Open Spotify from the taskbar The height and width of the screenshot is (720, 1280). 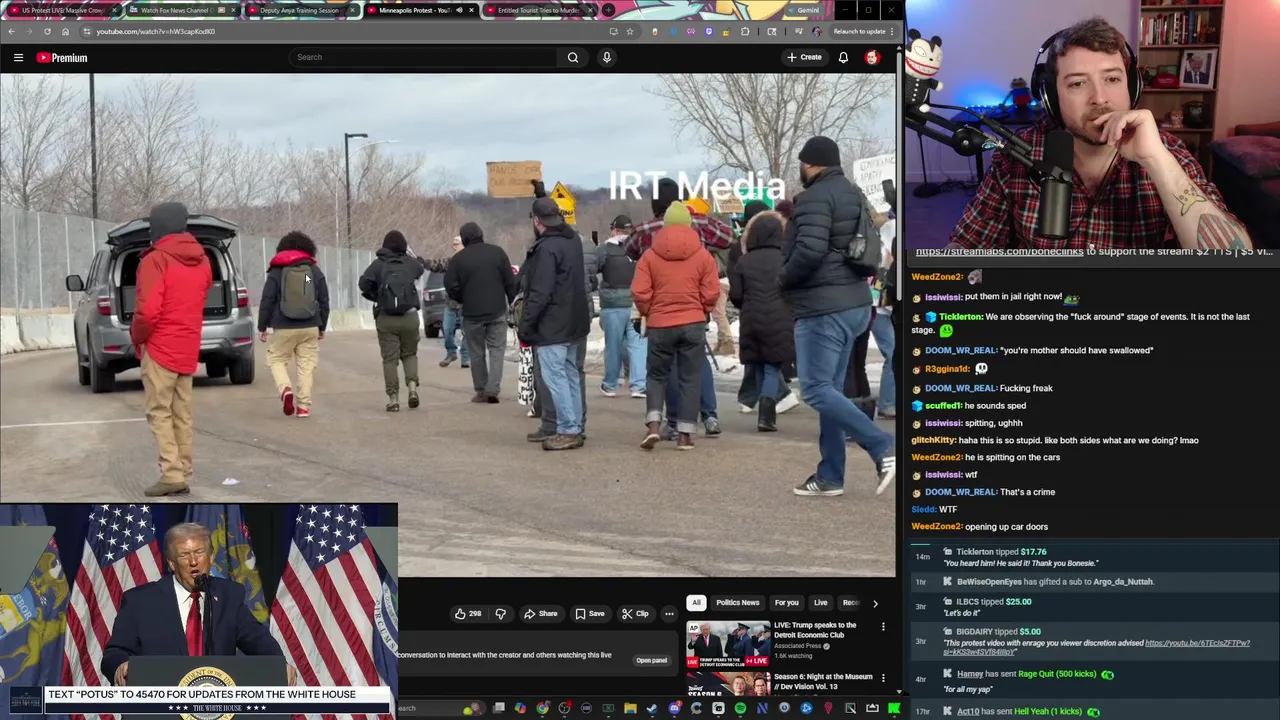741,708
